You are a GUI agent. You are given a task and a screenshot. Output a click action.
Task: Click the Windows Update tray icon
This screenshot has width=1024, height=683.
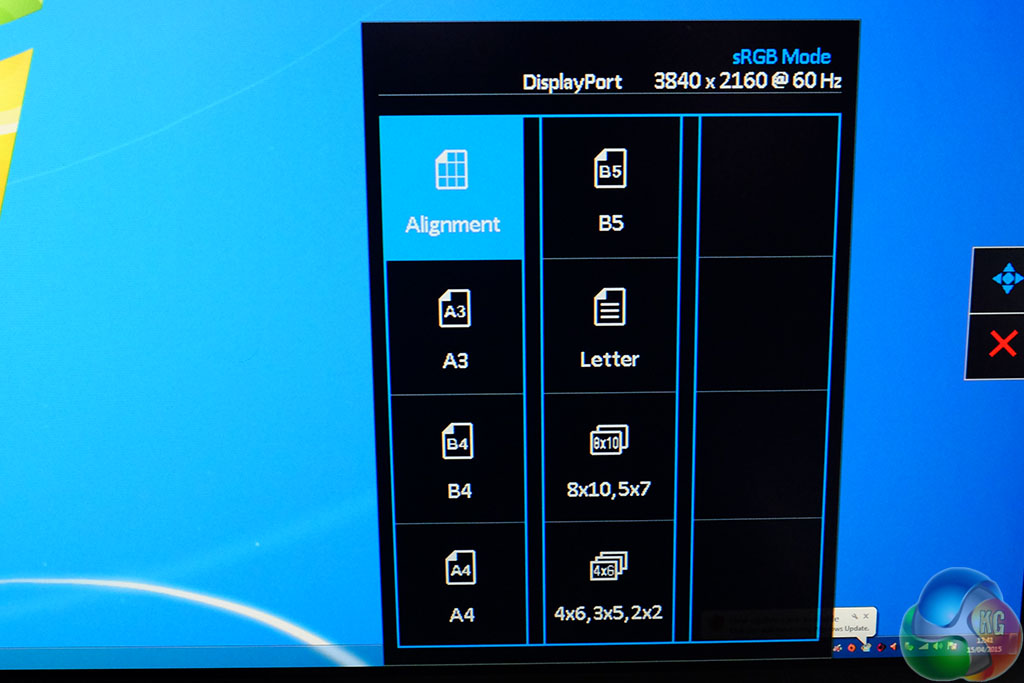point(866,647)
